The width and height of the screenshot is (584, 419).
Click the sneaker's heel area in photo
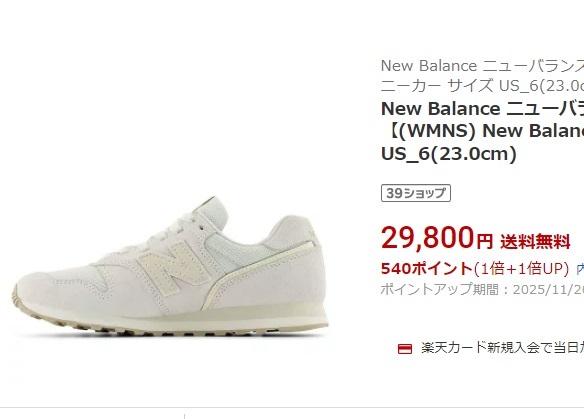pyautogui.click(x=298, y=261)
